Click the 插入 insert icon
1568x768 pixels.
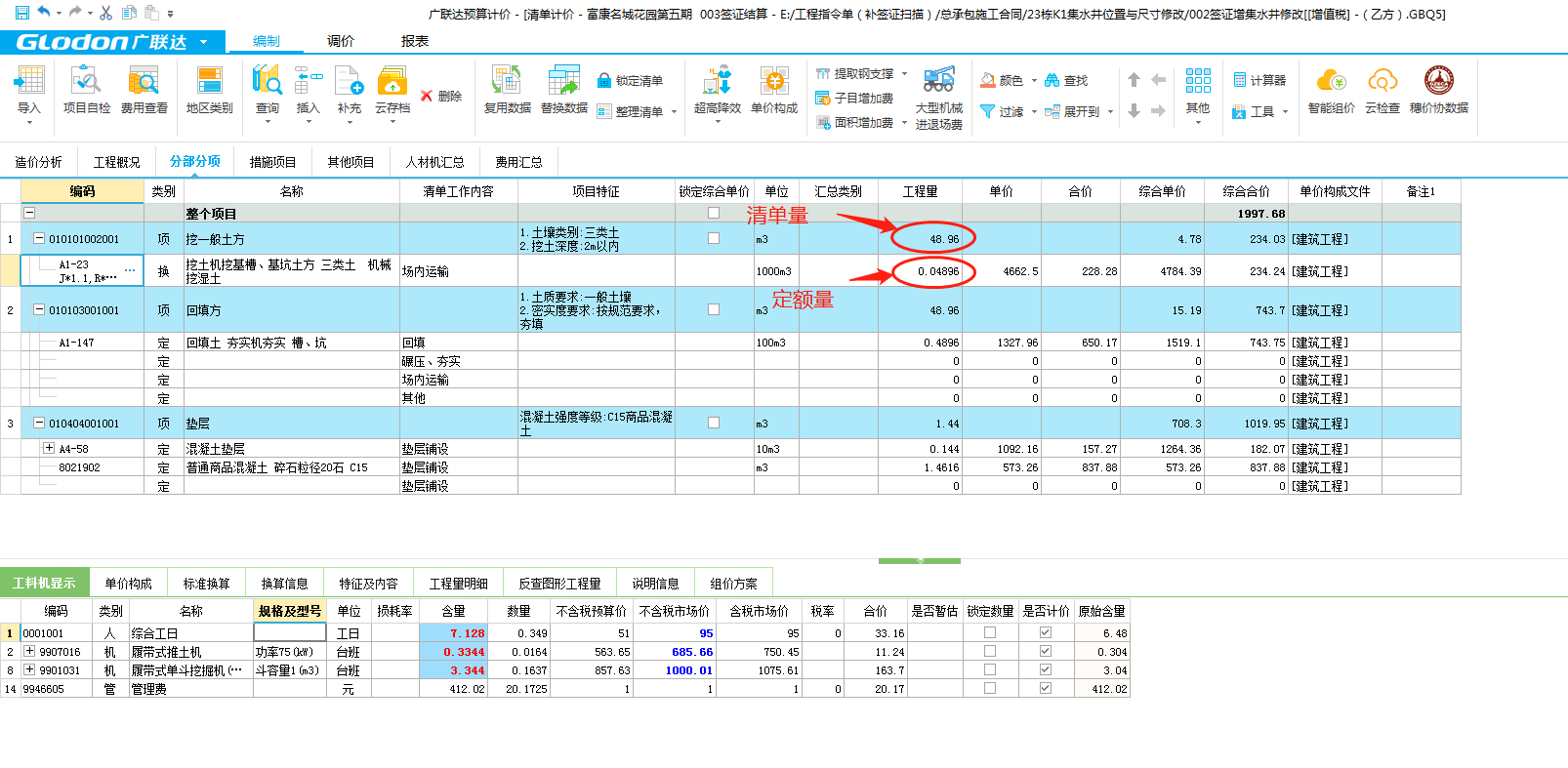coord(309,81)
